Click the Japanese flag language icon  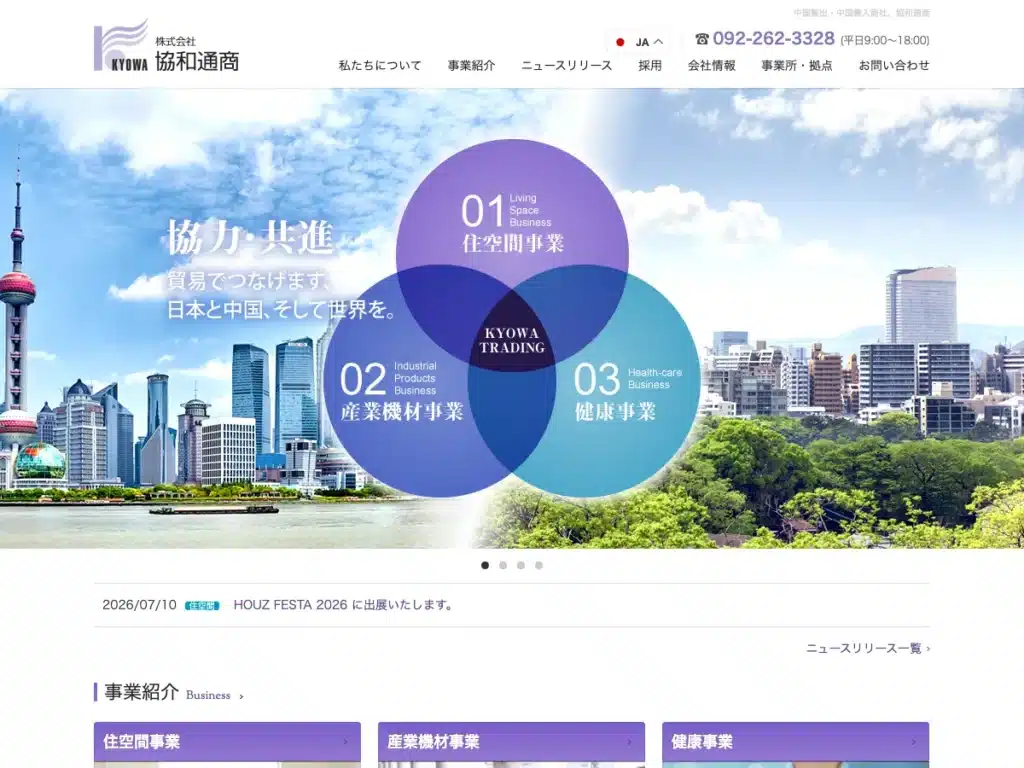tap(620, 42)
